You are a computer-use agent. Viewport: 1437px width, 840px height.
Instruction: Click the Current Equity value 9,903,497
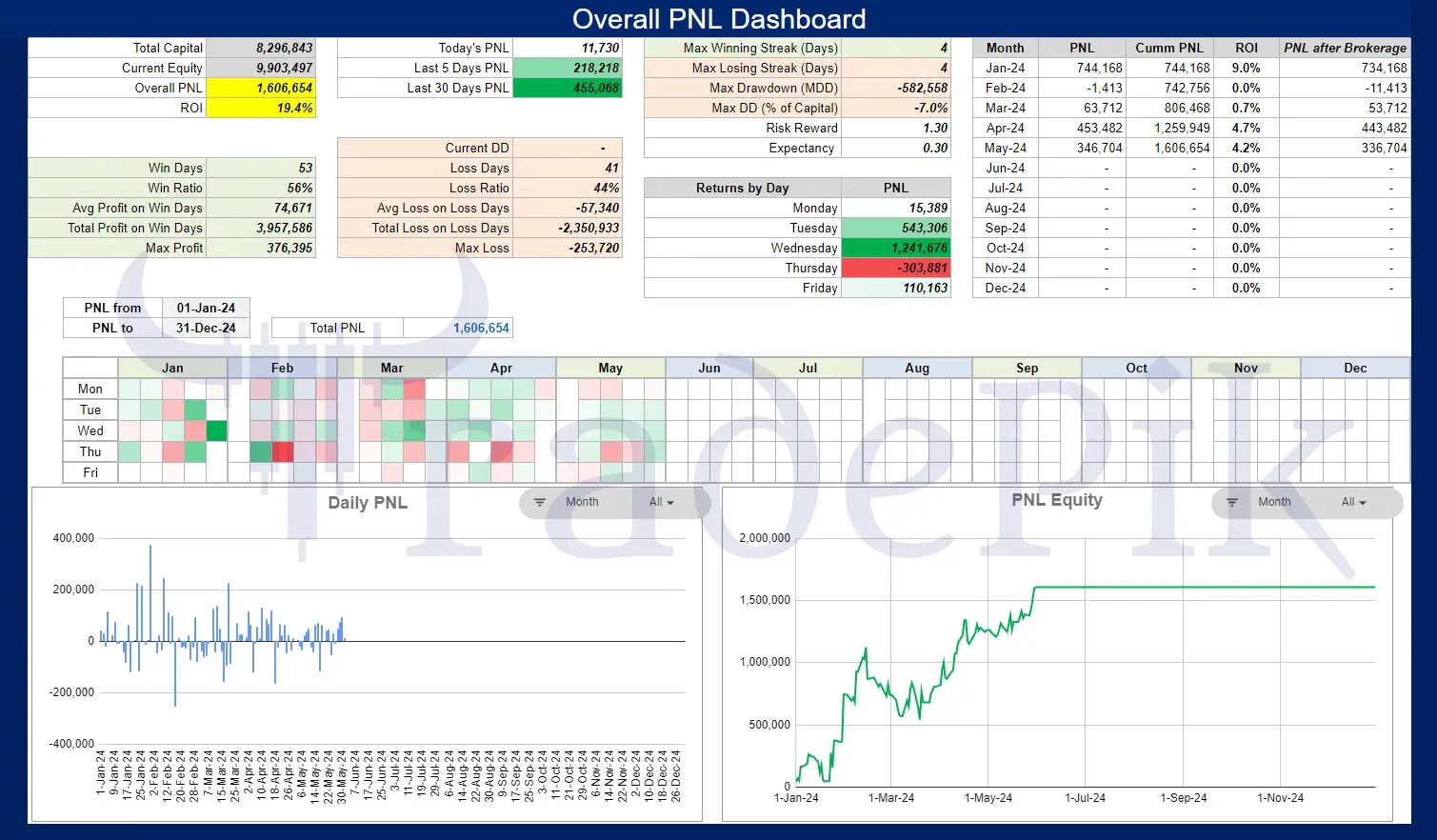coord(260,68)
